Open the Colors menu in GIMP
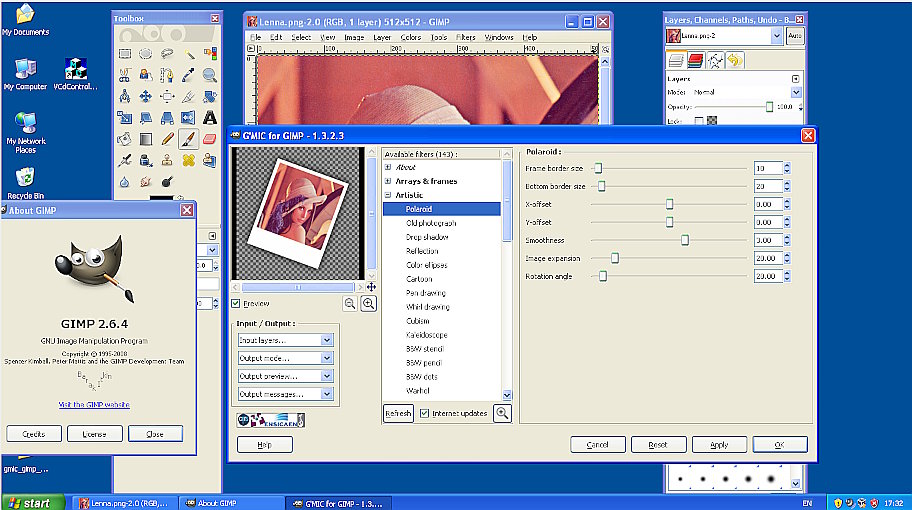The image size is (912, 510). 411,37
